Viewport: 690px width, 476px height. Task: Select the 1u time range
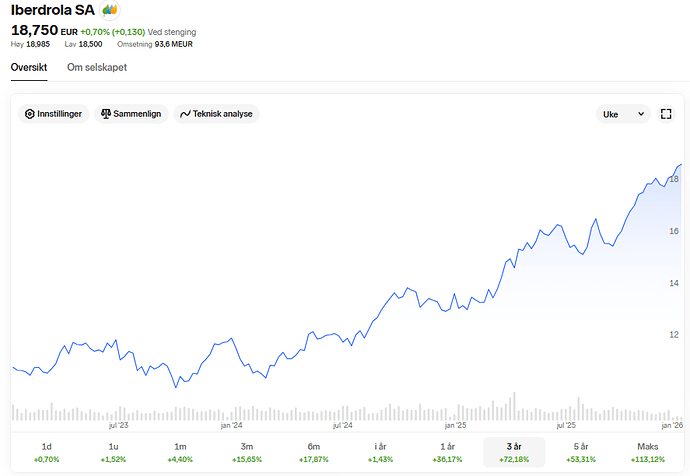pyautogui.click(x=113, y=452)
